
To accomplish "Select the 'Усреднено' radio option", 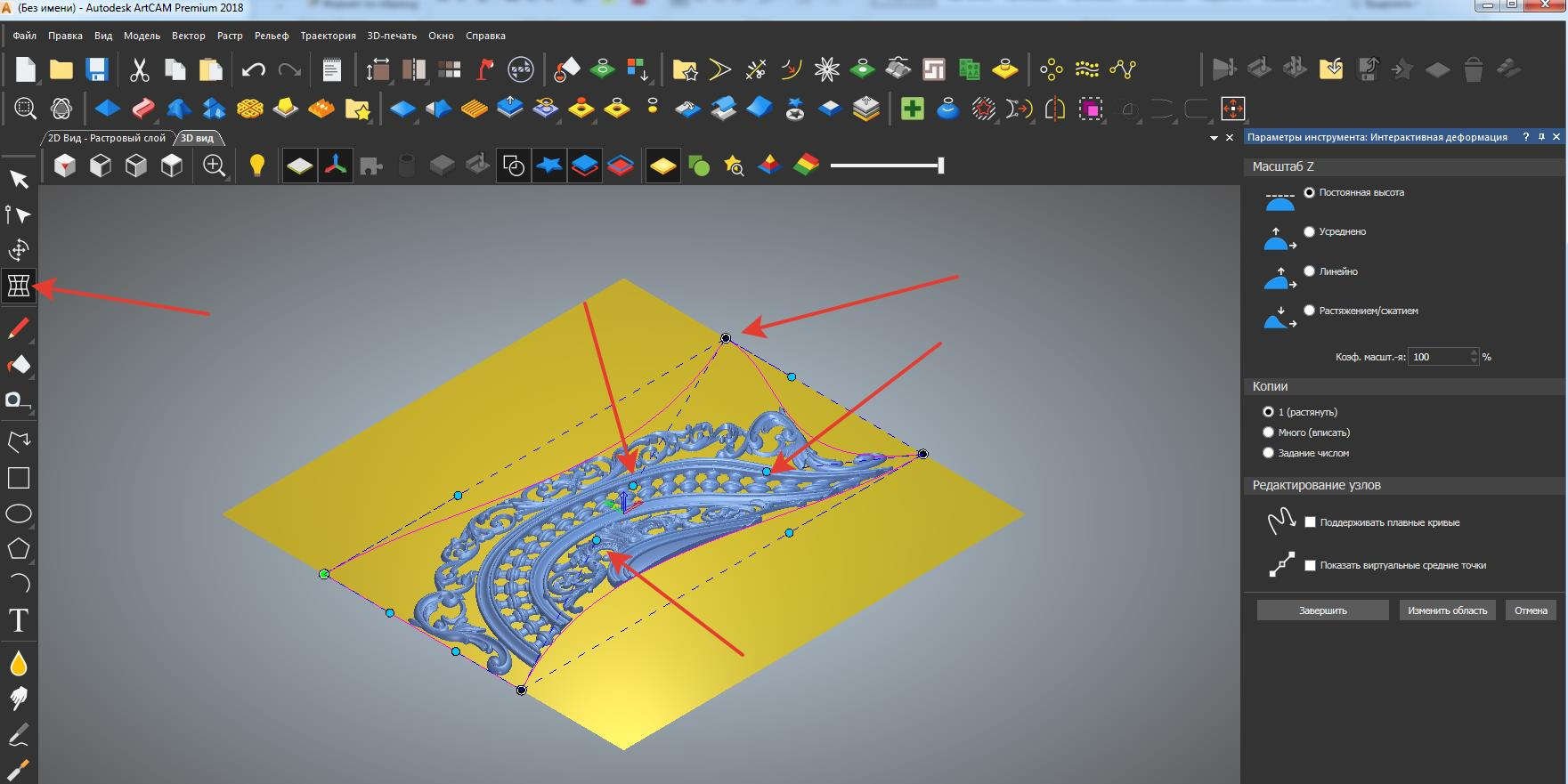I will (x=1309, y=231).
